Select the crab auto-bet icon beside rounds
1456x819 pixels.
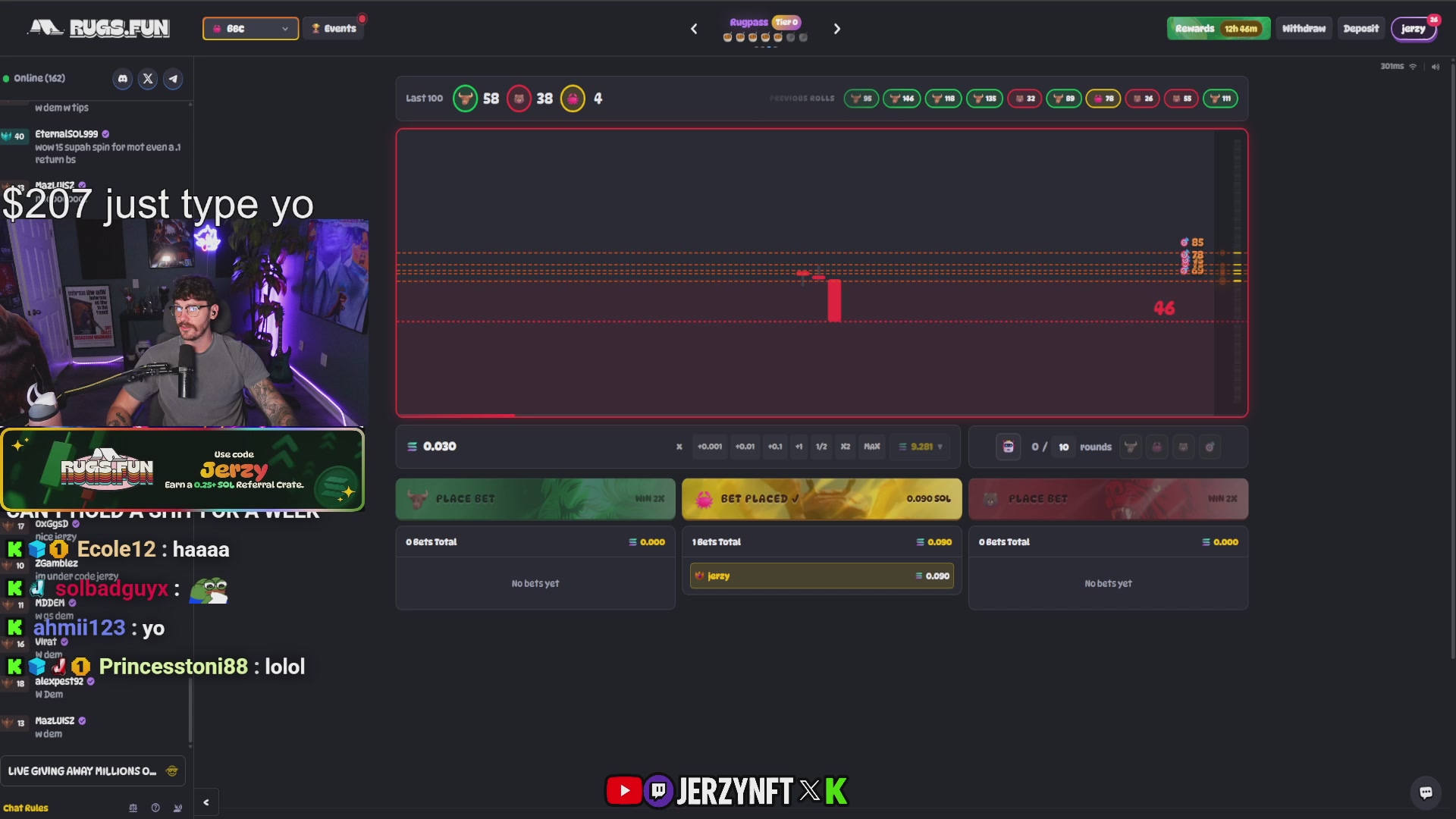click(1156, 447)
